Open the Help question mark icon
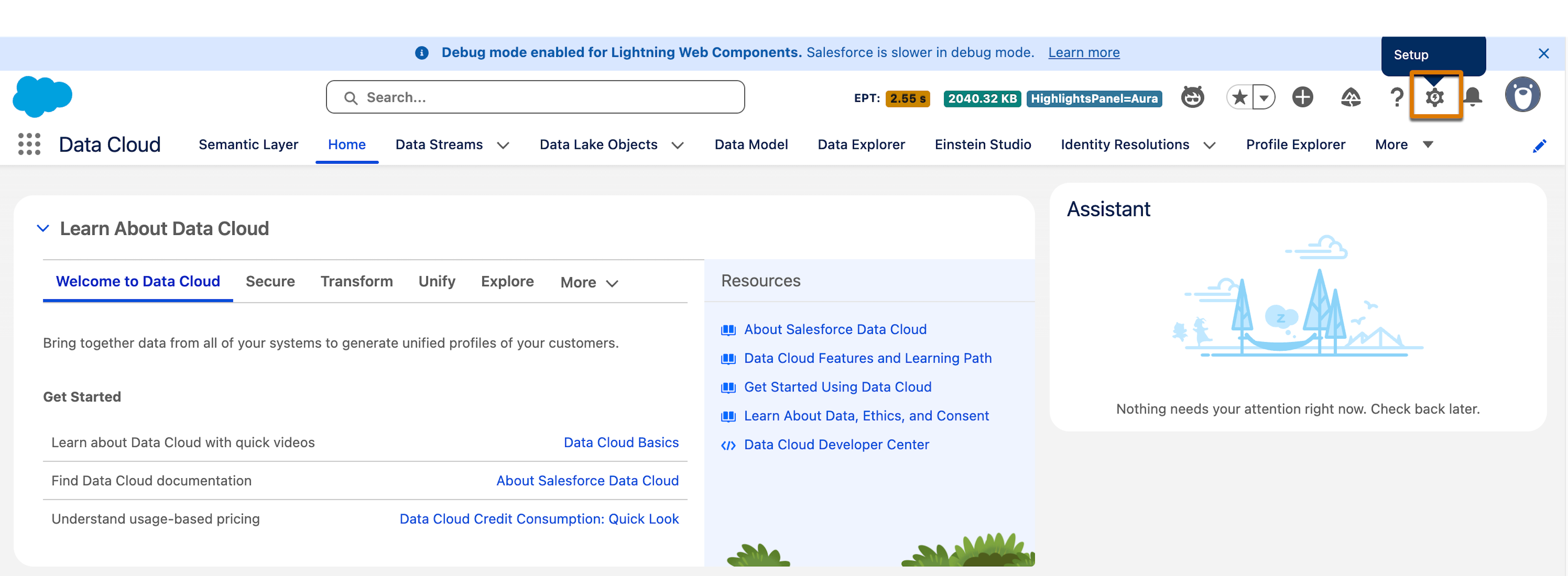 pos(1397,97)
